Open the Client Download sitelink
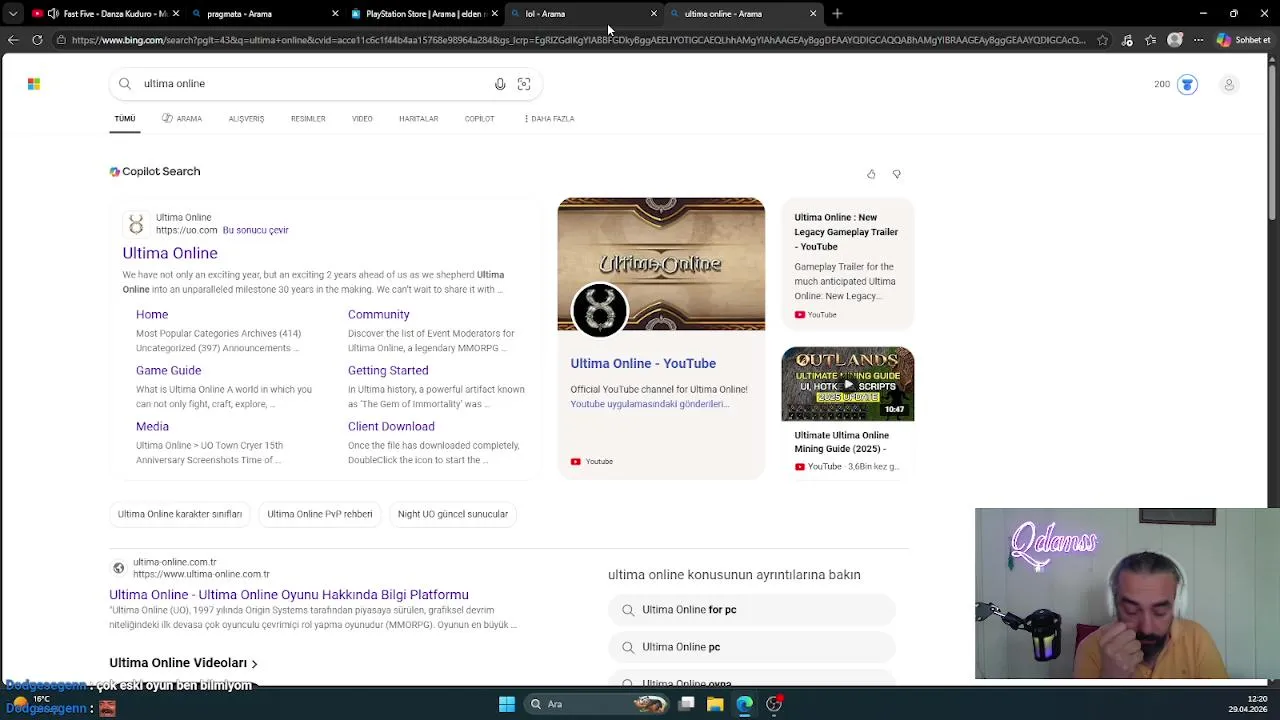1280x720 pixels. coord(391,426)
